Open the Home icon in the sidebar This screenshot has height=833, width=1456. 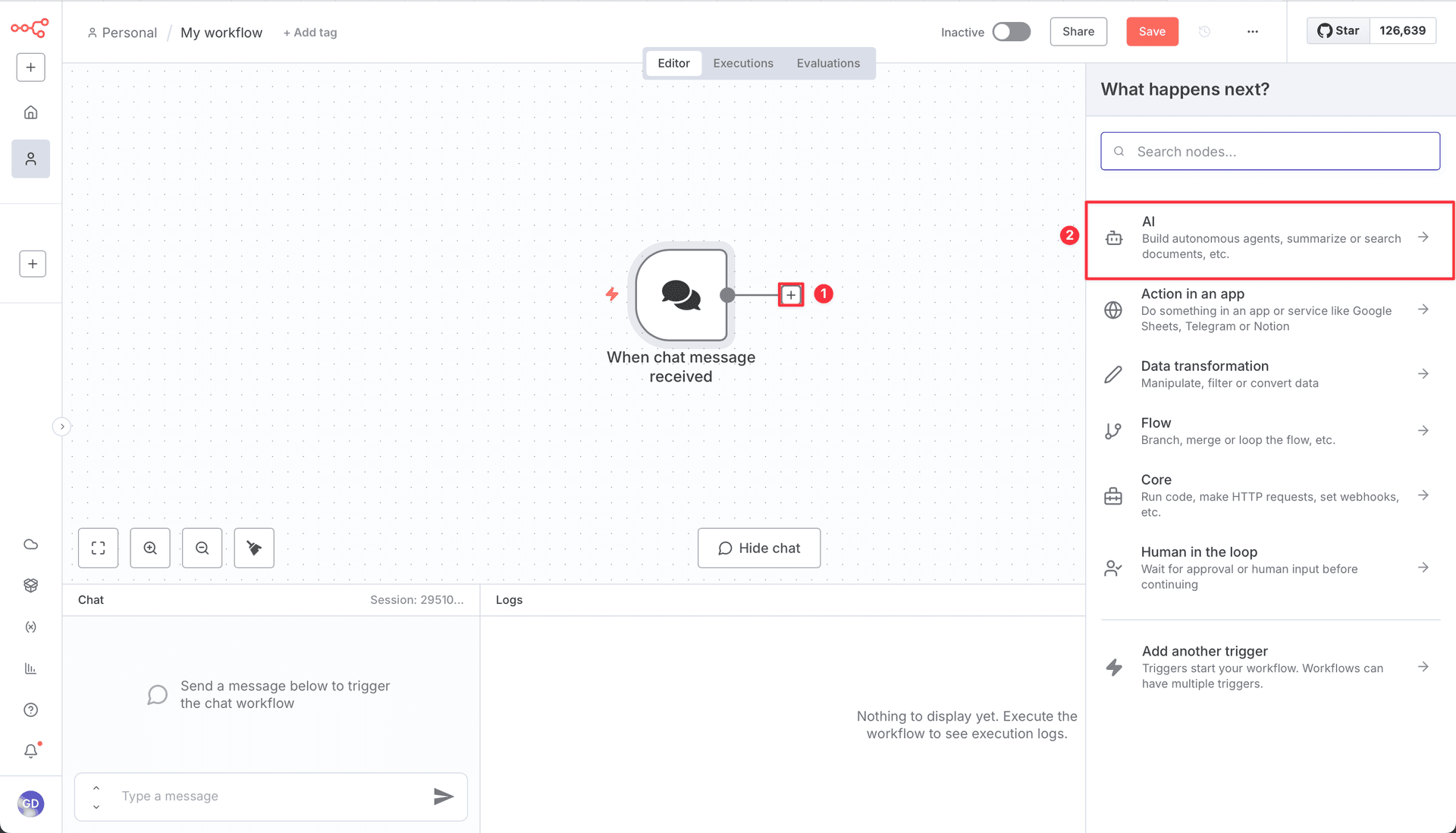coord(30,112)
